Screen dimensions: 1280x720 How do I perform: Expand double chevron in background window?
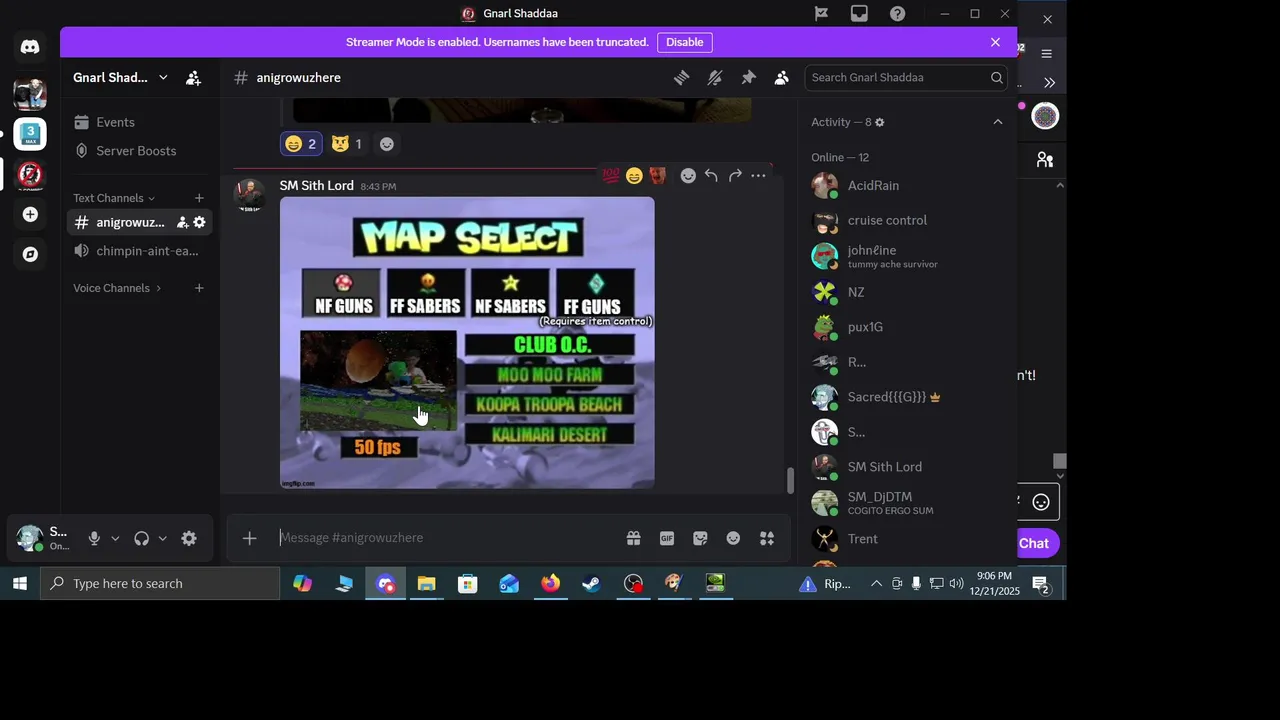(1049, 83)
